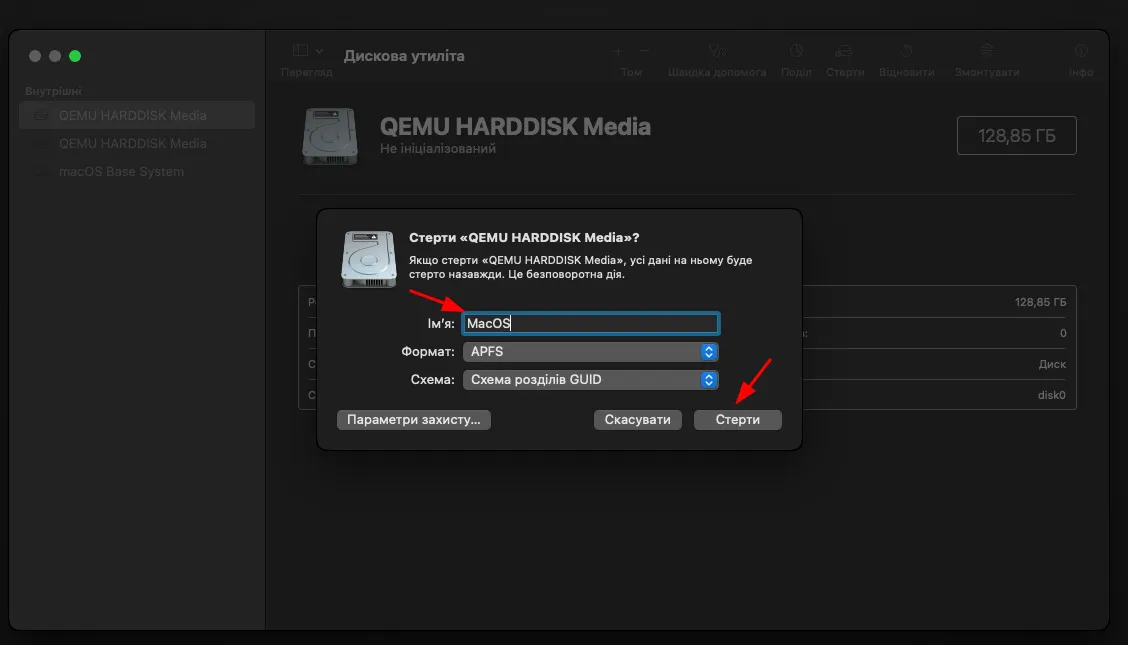This screenshot has height=645, width=1128.
Task: Click the Змонтувати mount toolbar icon
Action: [987, 51]
